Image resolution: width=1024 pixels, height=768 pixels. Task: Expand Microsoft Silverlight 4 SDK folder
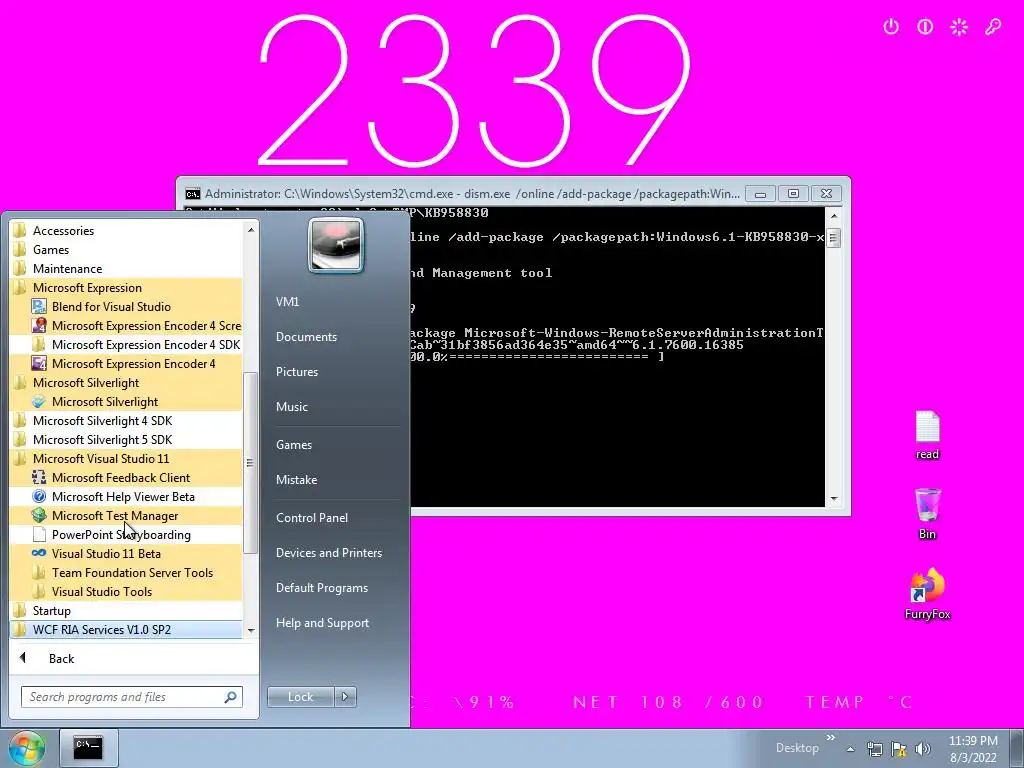[x=125, y=421]
